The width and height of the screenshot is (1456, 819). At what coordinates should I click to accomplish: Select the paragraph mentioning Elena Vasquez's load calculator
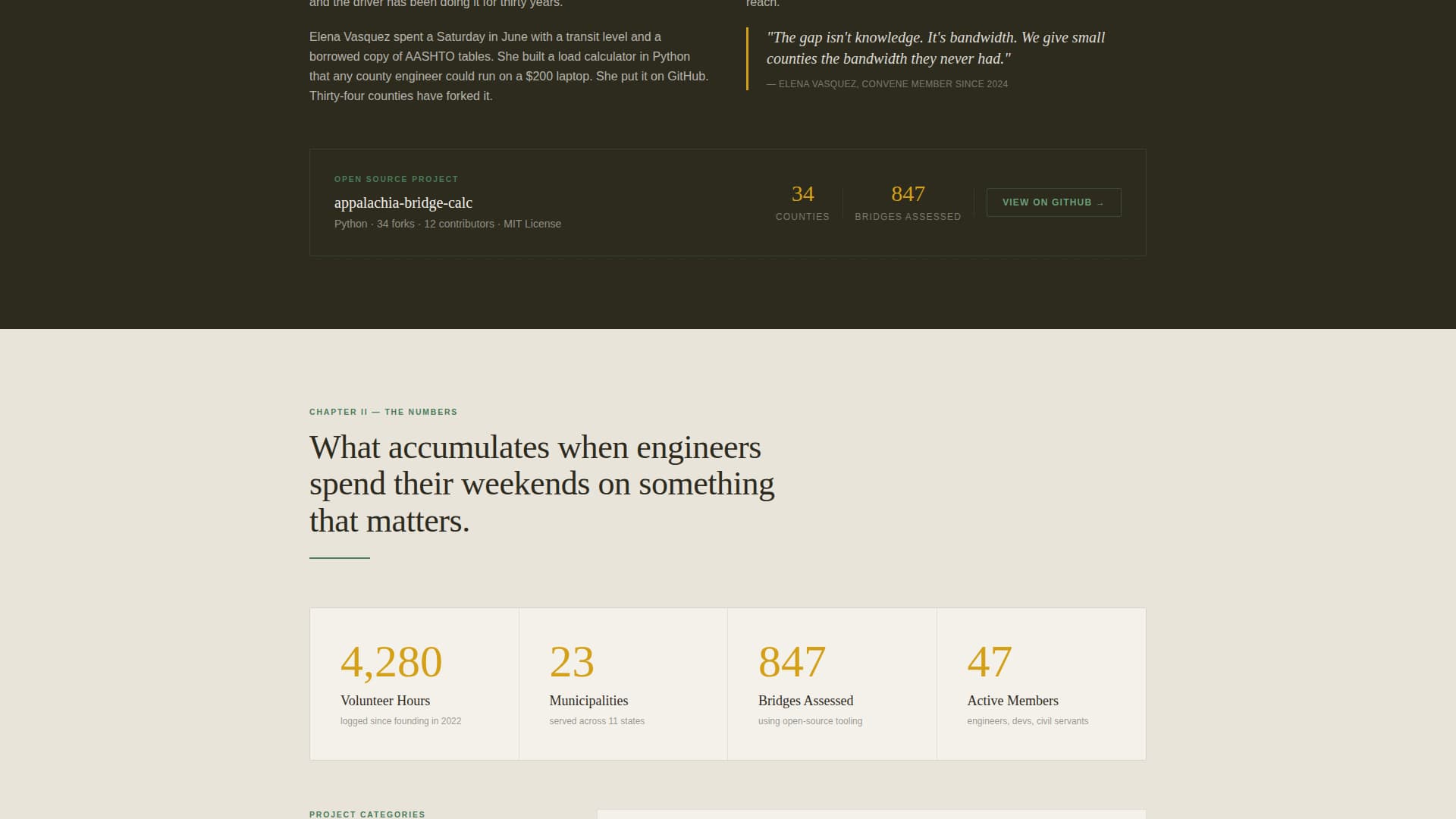(508, 66)
